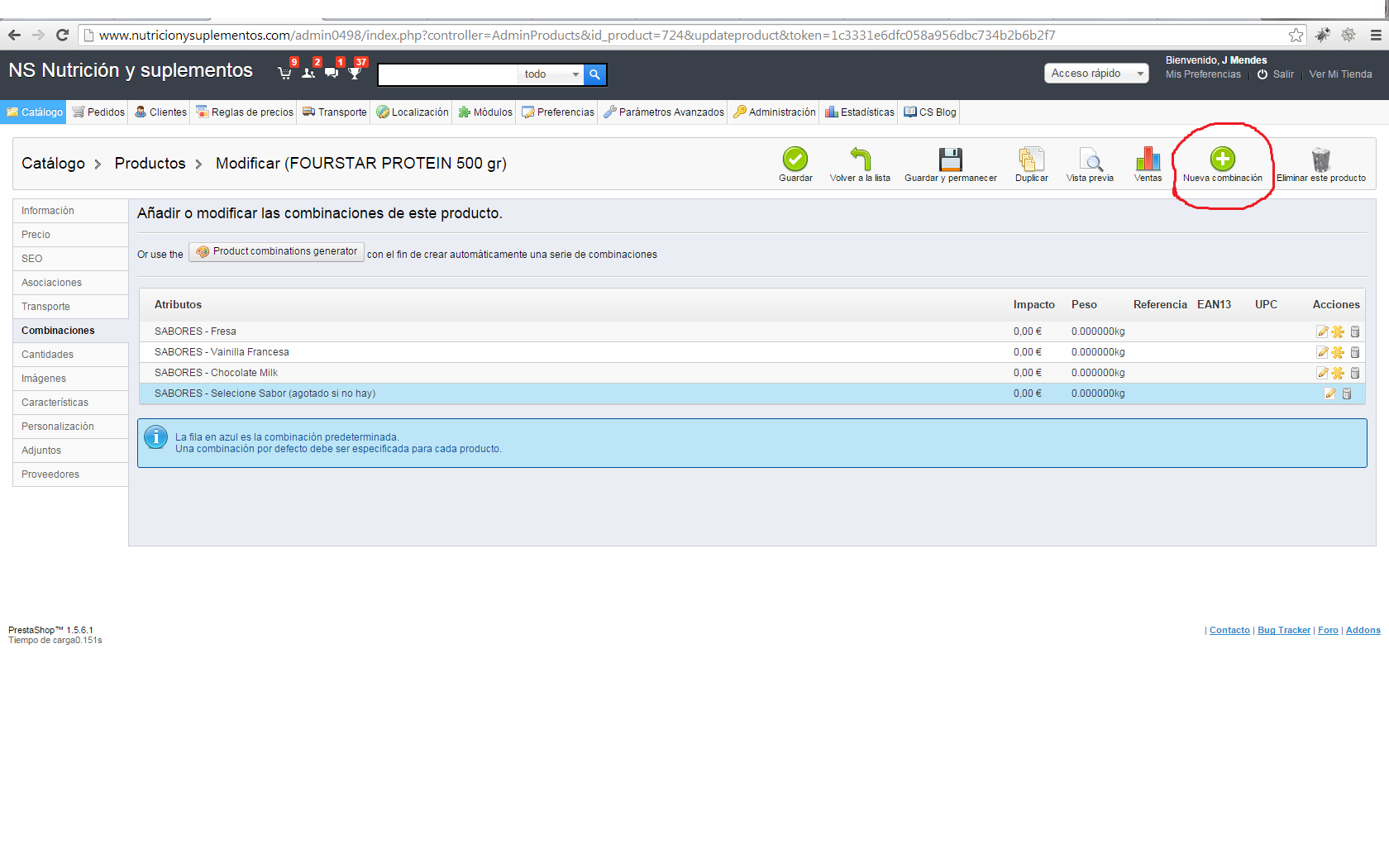Screen dimensions: 1389x868
Task: Edit the SABORES - Fresa combination
Action: coord(1322,331)
